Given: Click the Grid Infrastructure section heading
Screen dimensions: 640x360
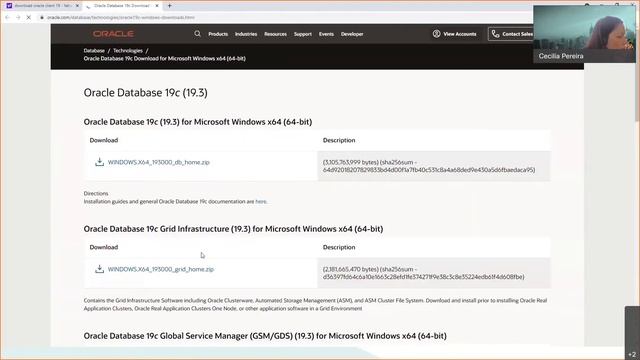Looking at the screenshot, I should pos(233,229).
